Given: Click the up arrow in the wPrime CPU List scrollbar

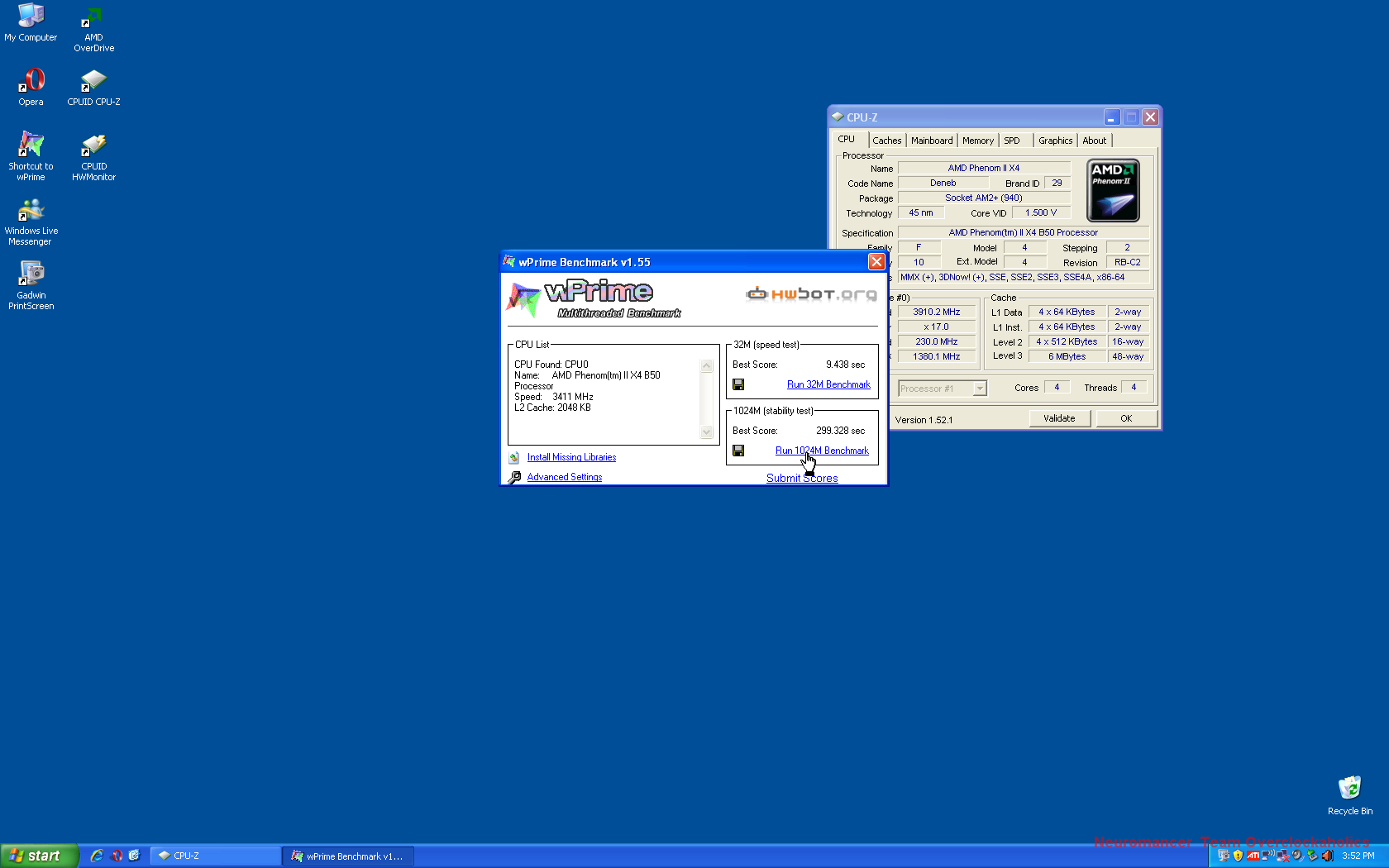Looking at the screenshot, I should coord(706,366).
